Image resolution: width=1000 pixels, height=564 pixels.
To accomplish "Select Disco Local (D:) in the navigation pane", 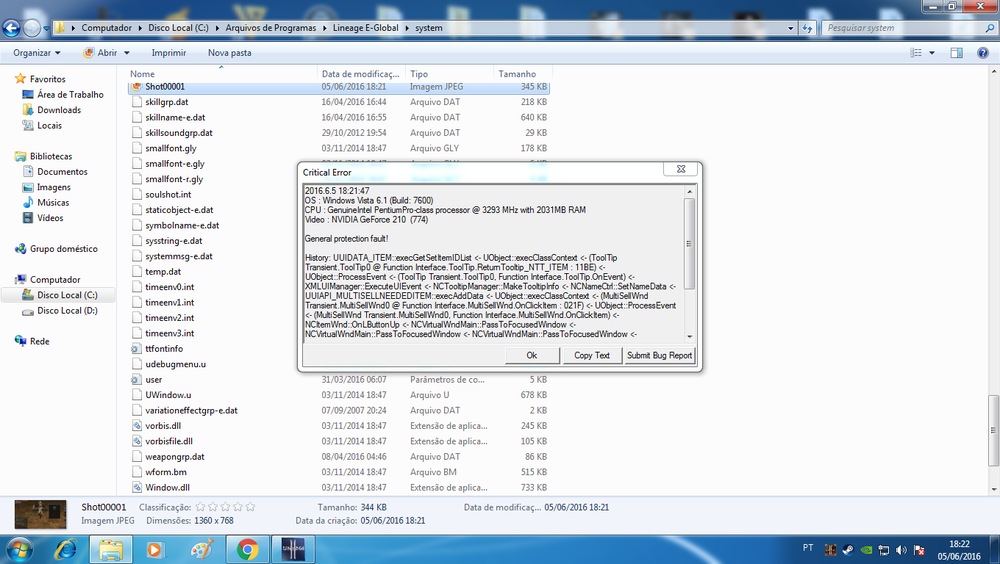I will pos(67,311).
